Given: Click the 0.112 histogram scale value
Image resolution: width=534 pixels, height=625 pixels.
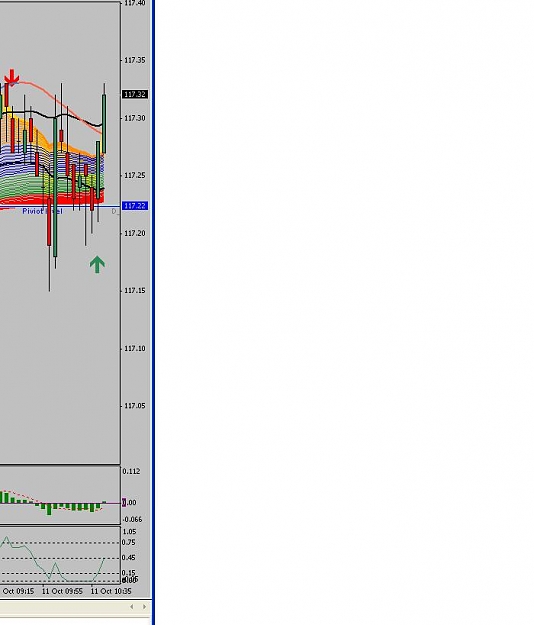Looking at the screenshot, I should point(132,472).
